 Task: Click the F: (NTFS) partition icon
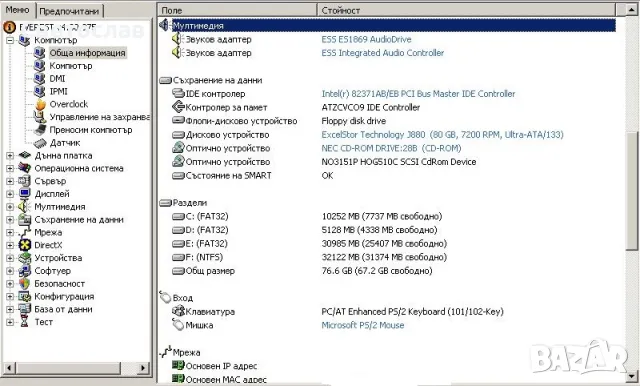(178, 257)
